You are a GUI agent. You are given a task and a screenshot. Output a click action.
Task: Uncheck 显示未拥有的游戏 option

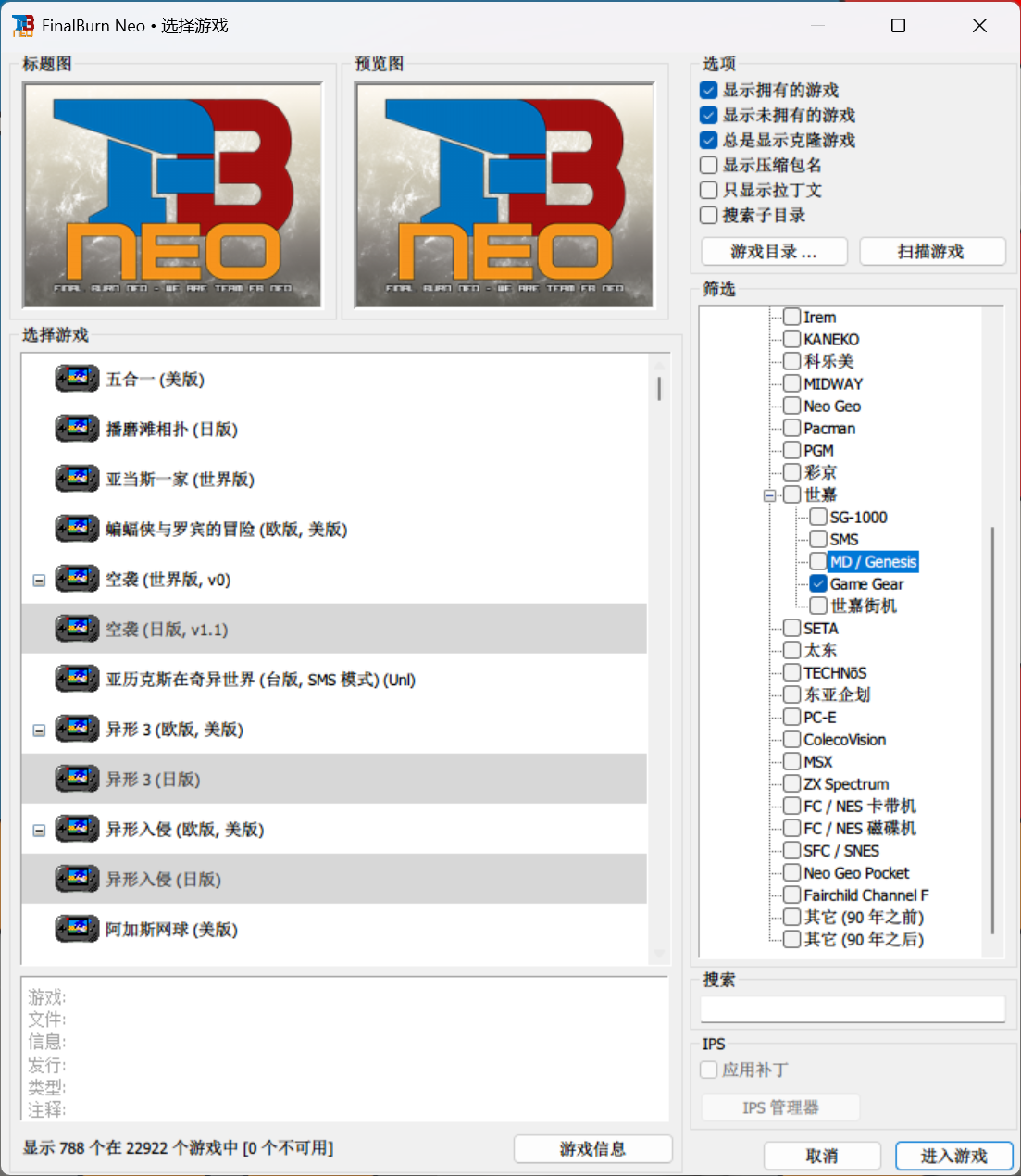coord(709,115)
